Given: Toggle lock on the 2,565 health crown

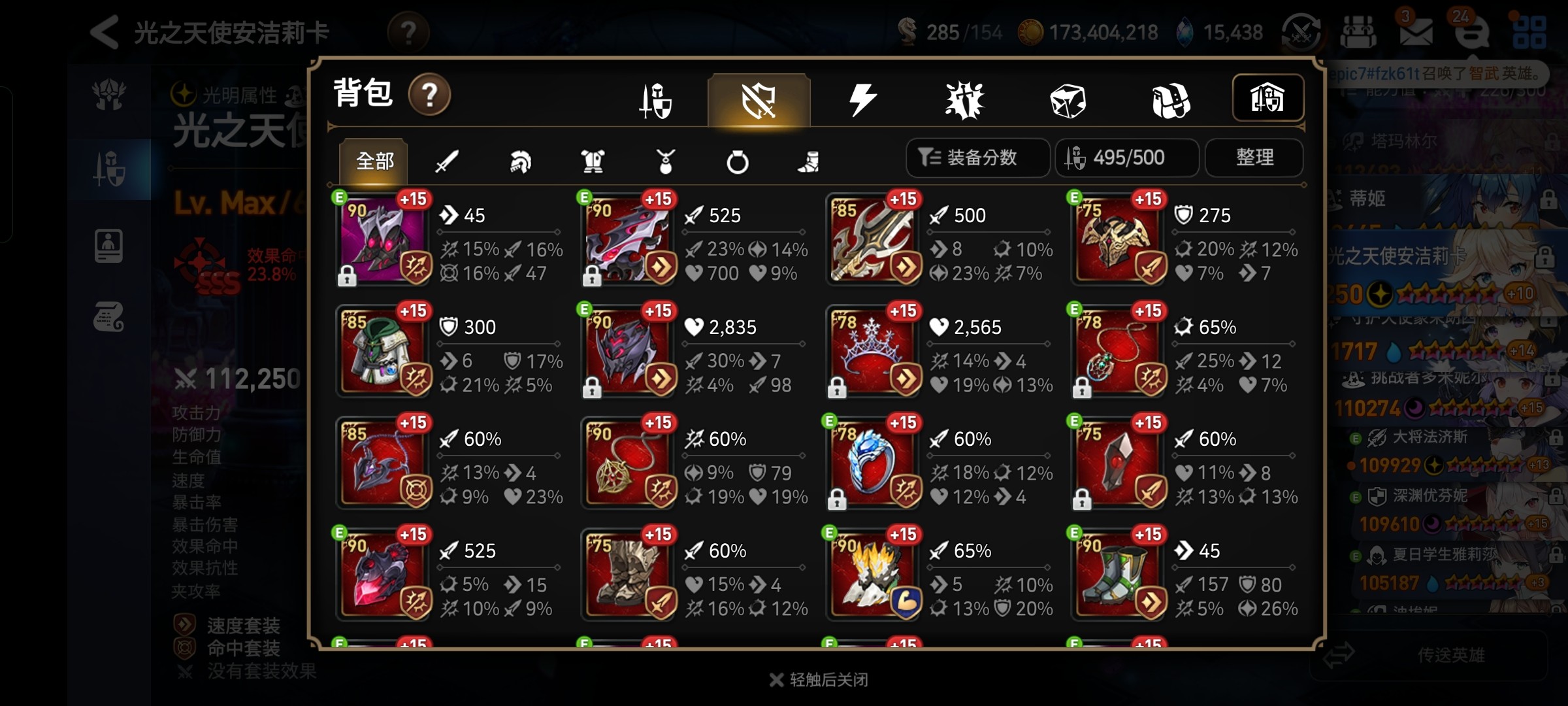Looking at the screenshot, I should pos(837,388).
